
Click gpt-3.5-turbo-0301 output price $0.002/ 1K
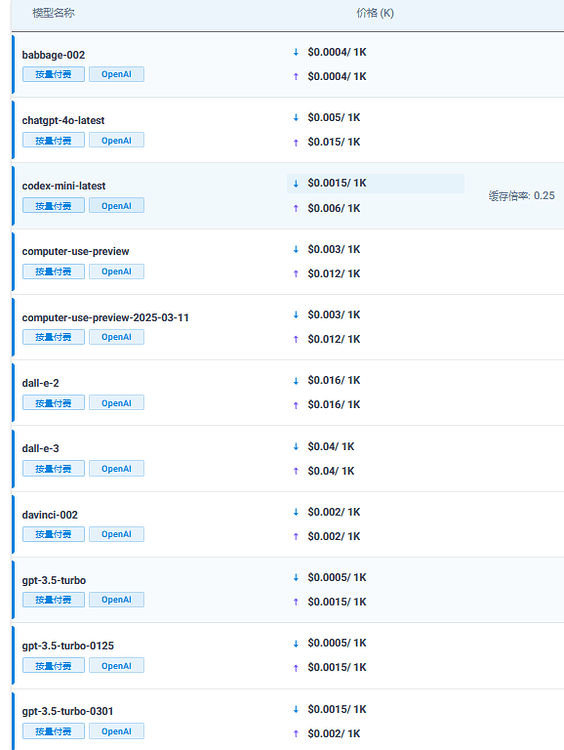(x=334, y=734)
